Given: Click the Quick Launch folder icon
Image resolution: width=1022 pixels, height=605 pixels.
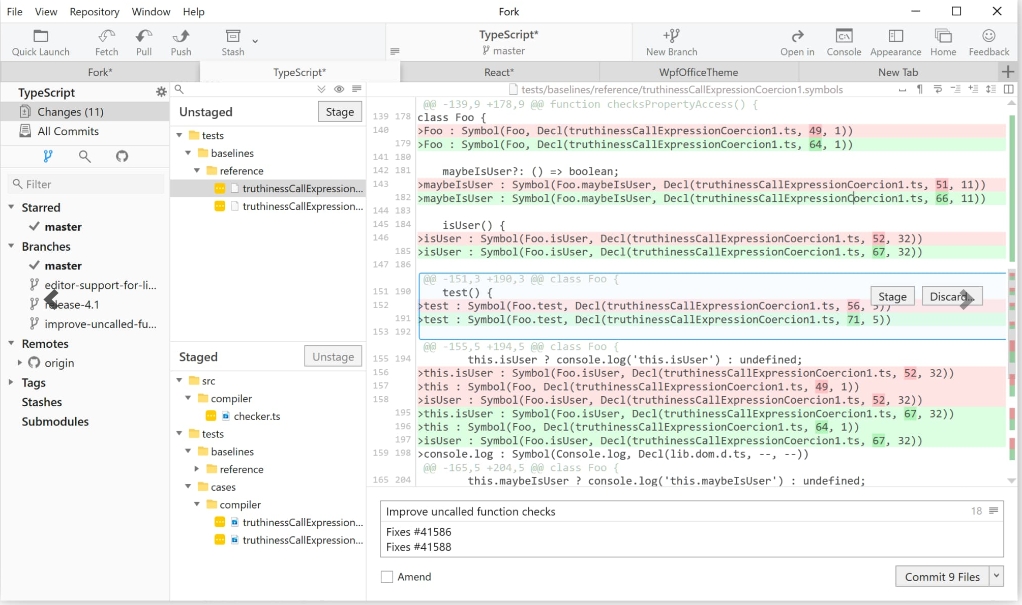Looking at the screenshot, I should click(41, 37).
